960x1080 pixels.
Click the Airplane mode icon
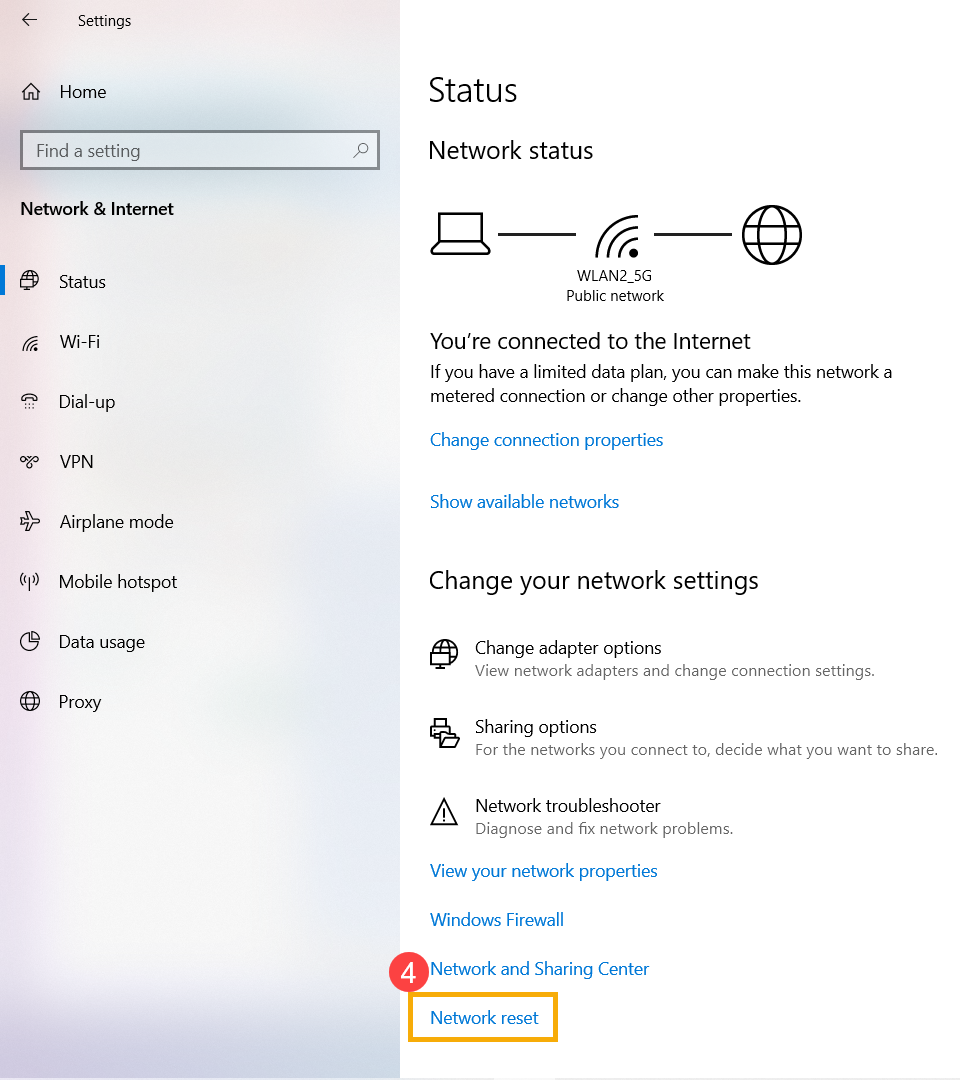[30, 521]
